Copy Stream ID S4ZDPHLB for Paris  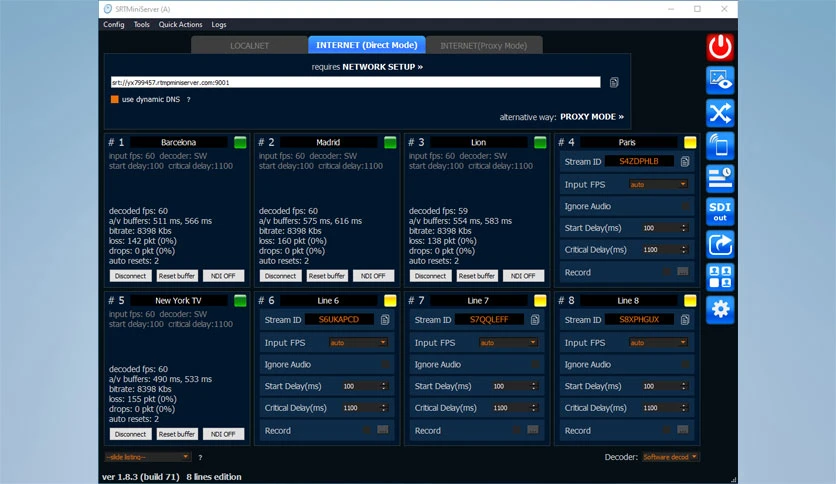click(685, 161)
